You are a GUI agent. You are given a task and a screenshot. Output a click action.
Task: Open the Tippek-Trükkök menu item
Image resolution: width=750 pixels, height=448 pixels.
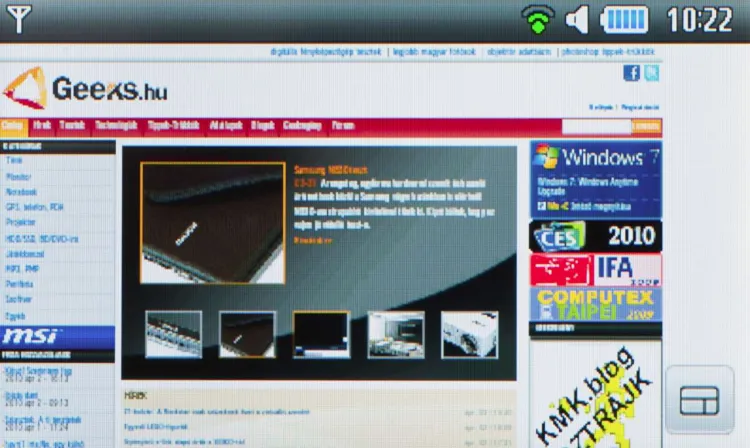[173, 126]
